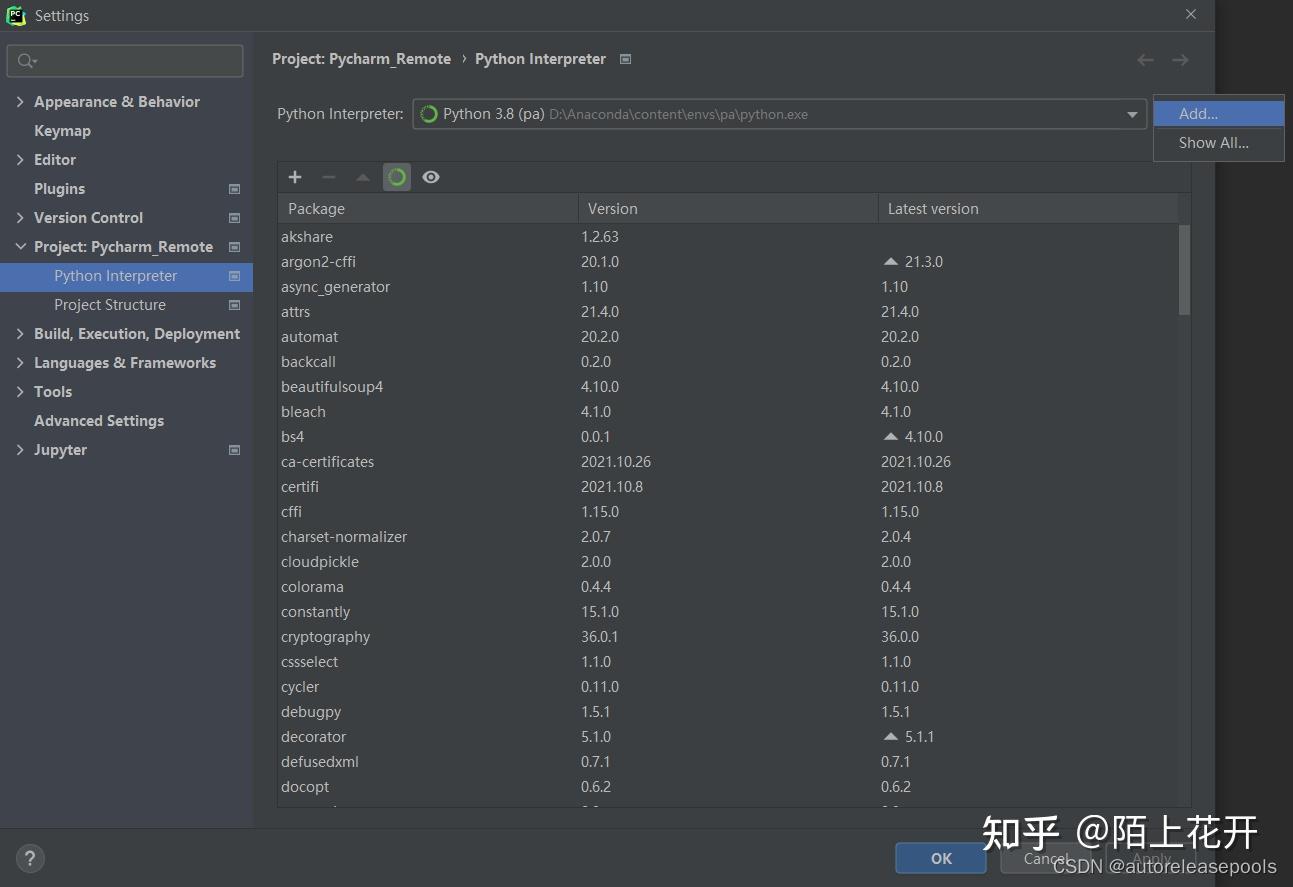Image resolution: width=1293 pixels, height=887 pixels.
Task: Click the settings search field
Action: click(x=124, y=60)
